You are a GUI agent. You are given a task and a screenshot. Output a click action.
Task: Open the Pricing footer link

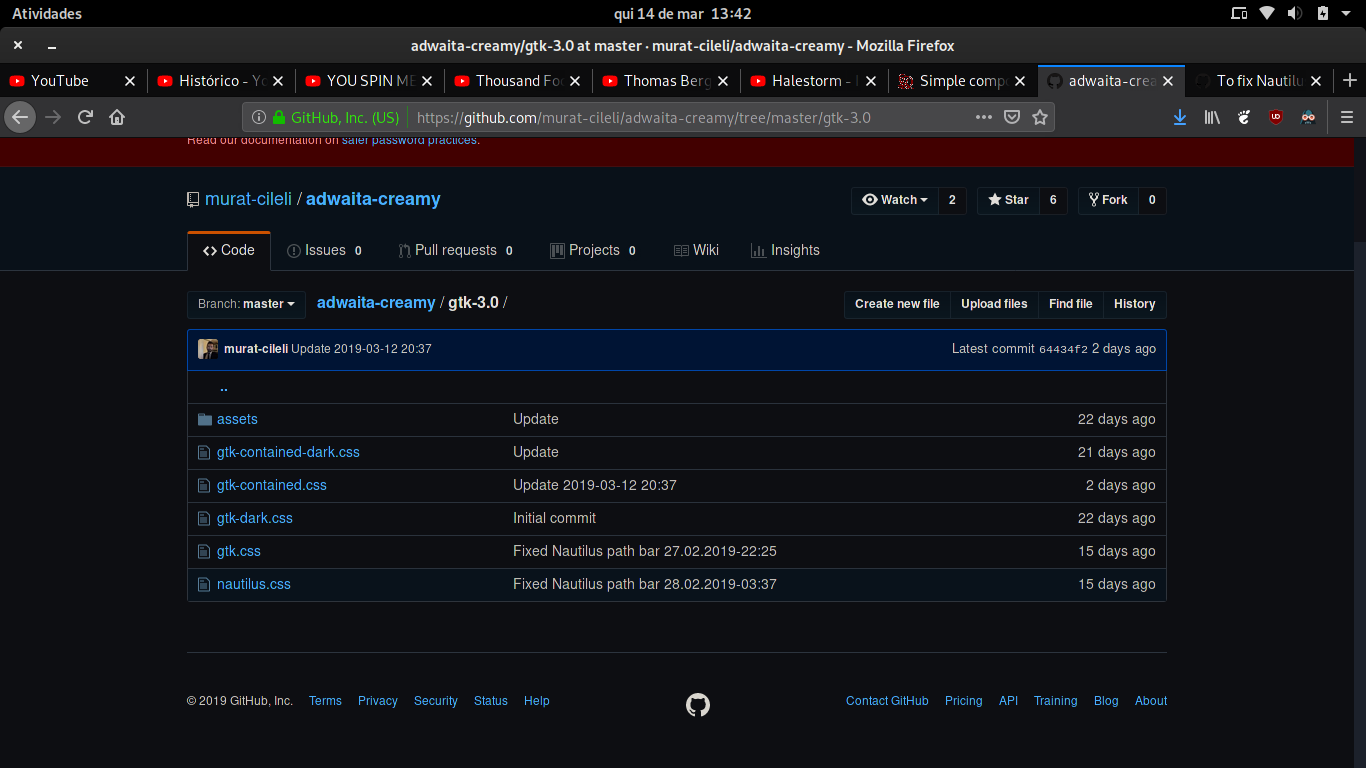coord(963,701)
